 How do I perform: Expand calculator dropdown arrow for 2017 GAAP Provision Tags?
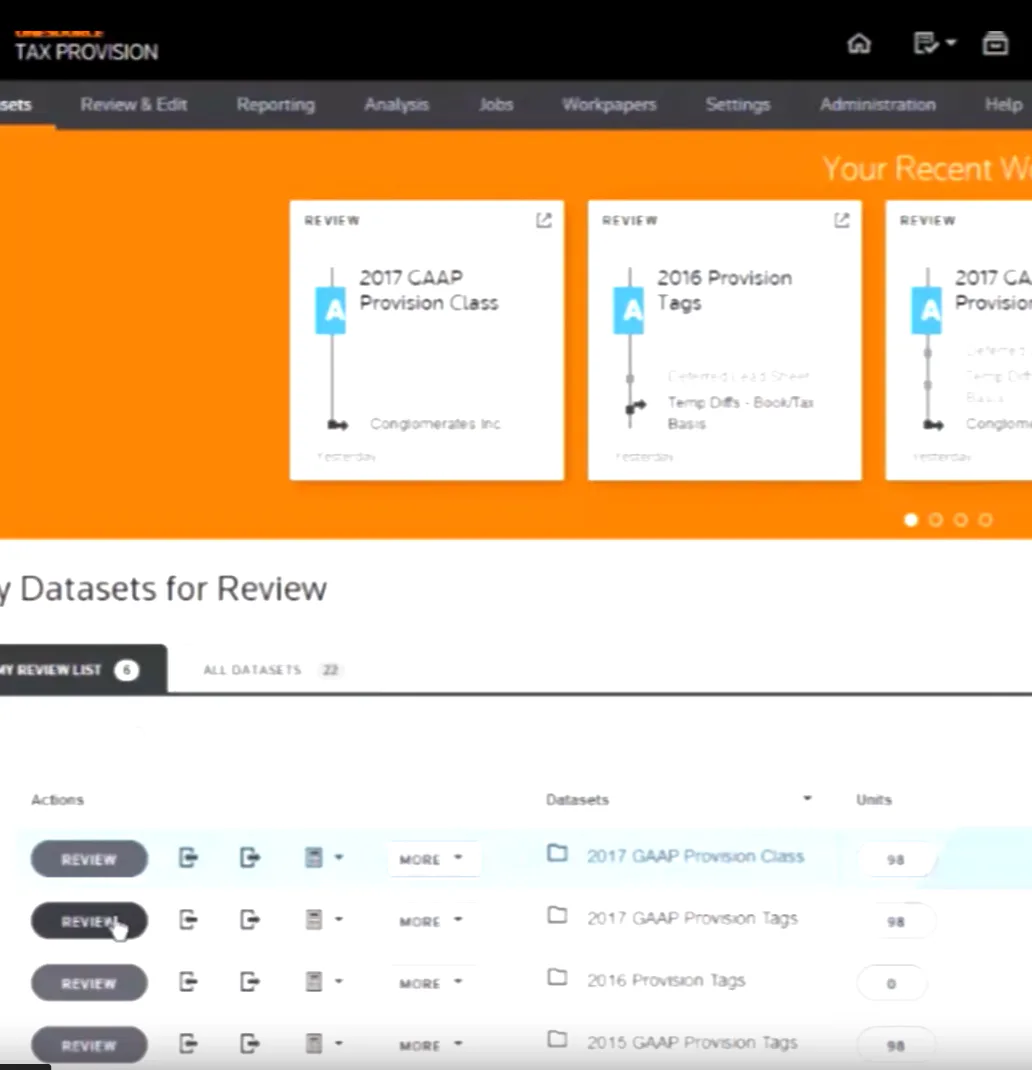point(339,919)
